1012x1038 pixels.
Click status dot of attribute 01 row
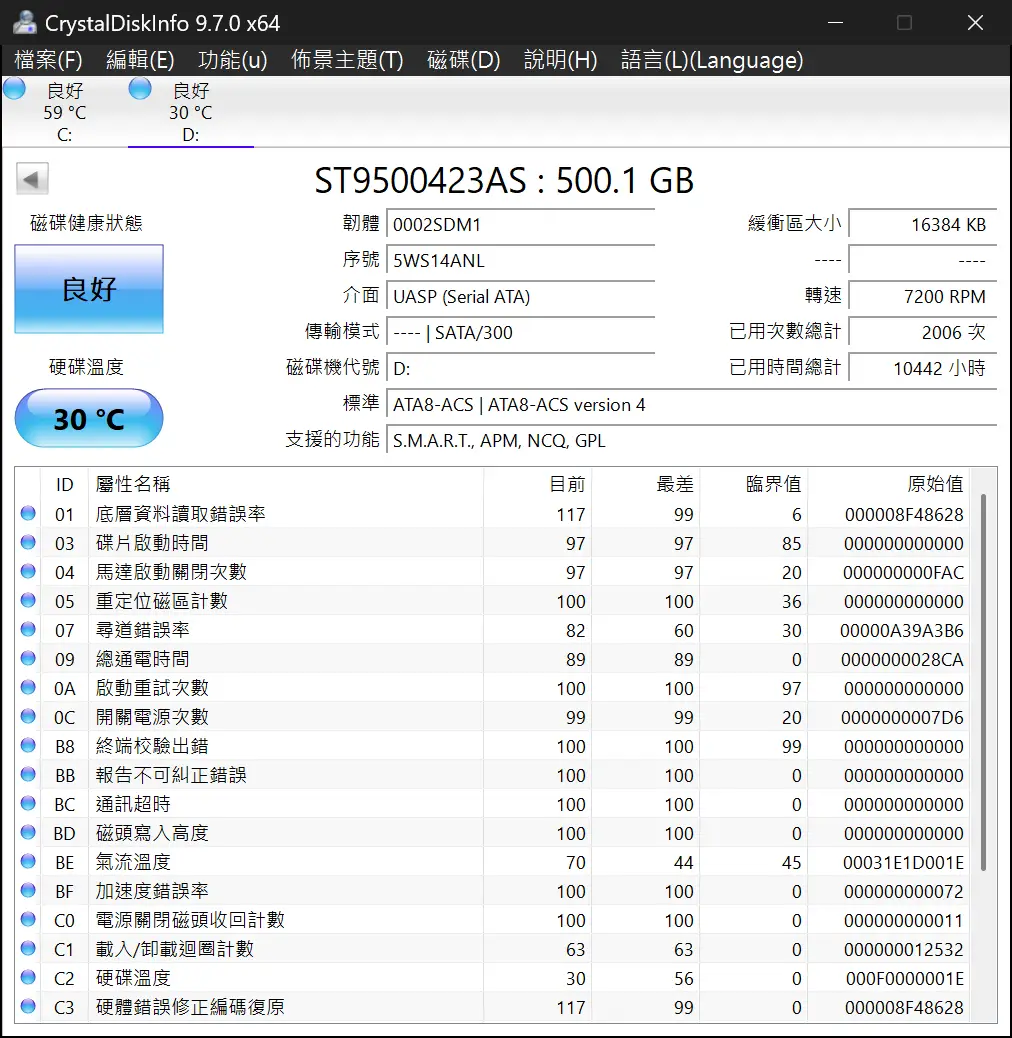[x=28, y=513]
